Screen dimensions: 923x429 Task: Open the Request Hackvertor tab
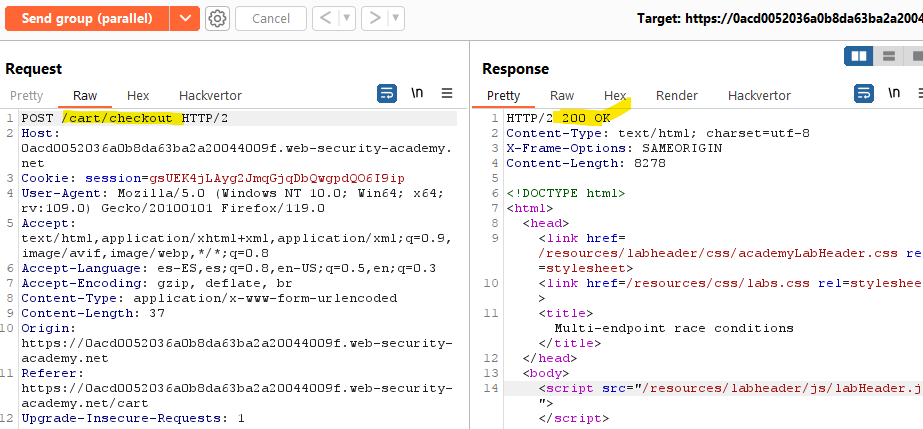[210, 95]
